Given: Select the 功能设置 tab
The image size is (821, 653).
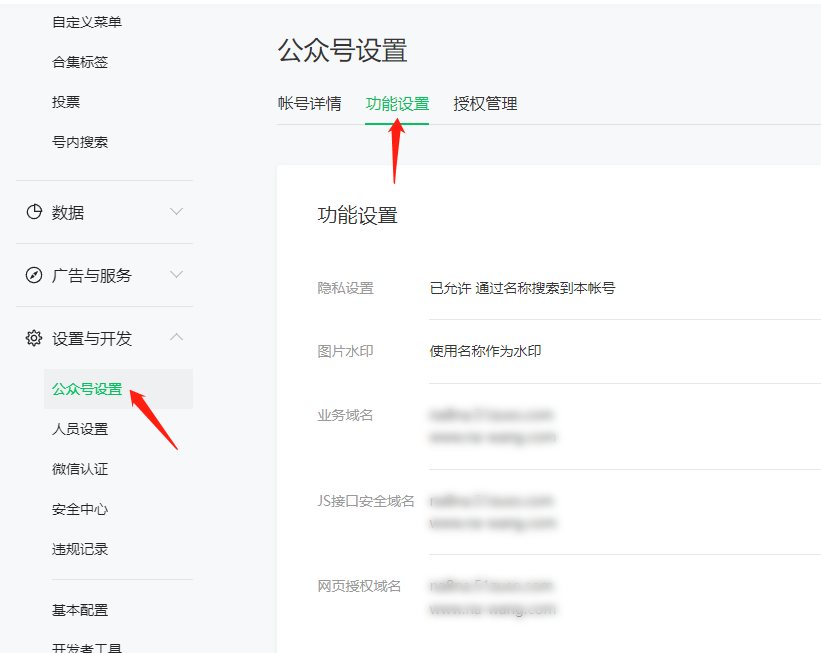Looking at the screenshot, I should click(397, 103).
